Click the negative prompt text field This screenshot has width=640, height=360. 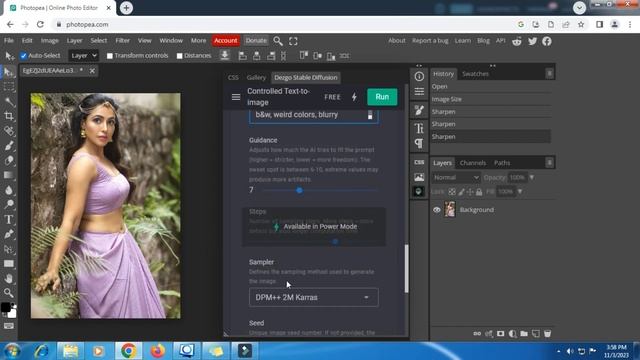click(313, 115)
